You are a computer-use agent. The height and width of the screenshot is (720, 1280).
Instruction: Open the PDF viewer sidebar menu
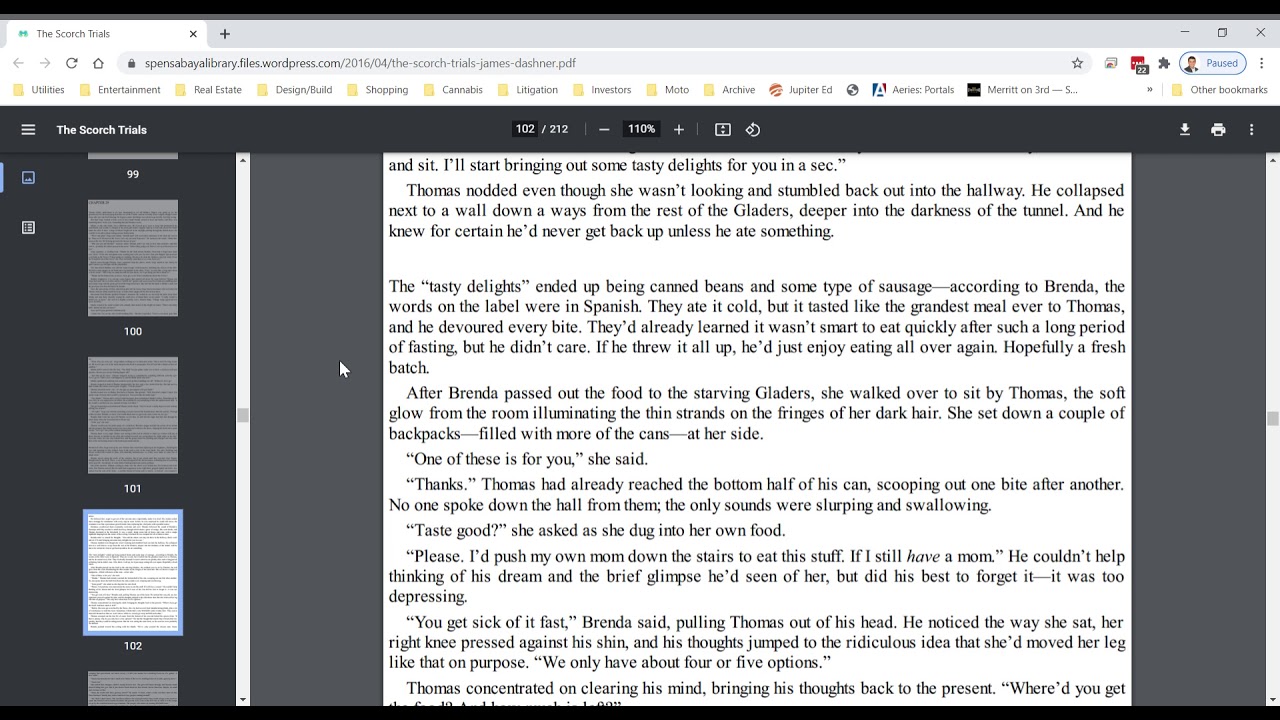[x=28, y=130]
